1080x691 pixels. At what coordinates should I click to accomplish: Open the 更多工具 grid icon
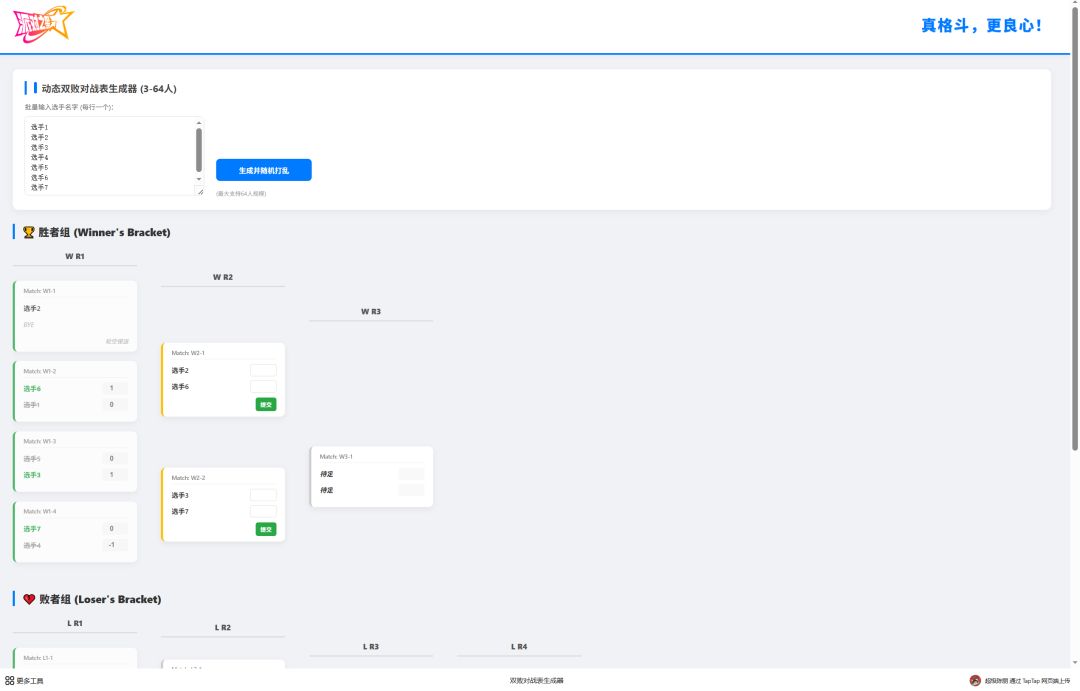(x=9, y=681)
